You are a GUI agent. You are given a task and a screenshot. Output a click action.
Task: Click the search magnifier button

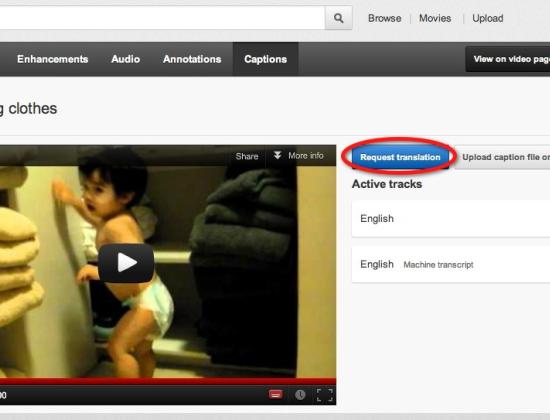pos(338,18)
